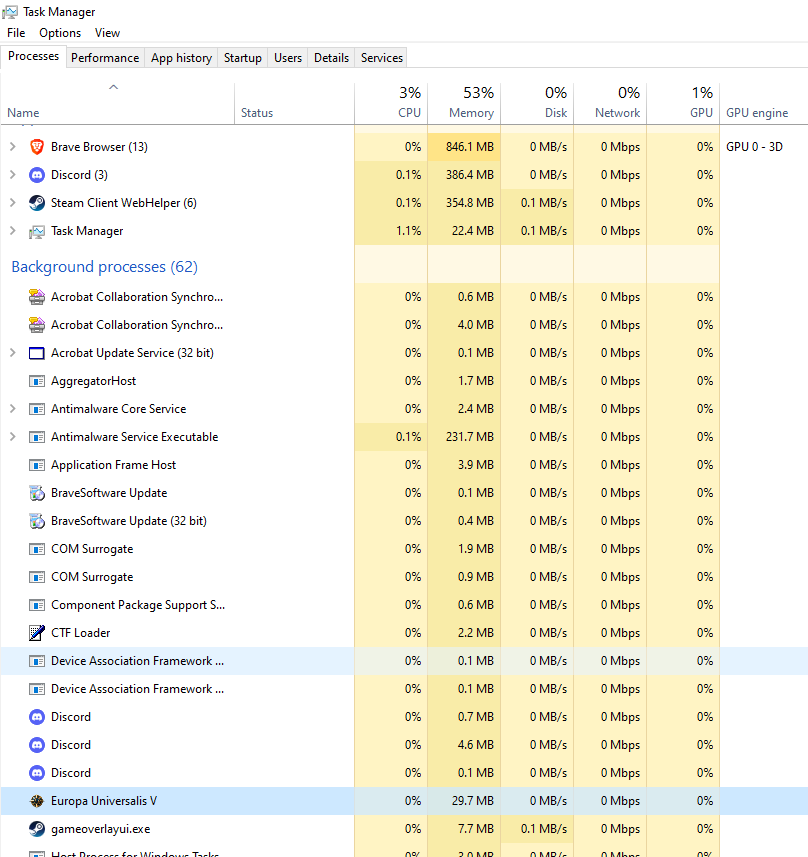Open the Startup tab

click(x=242, y=58)
